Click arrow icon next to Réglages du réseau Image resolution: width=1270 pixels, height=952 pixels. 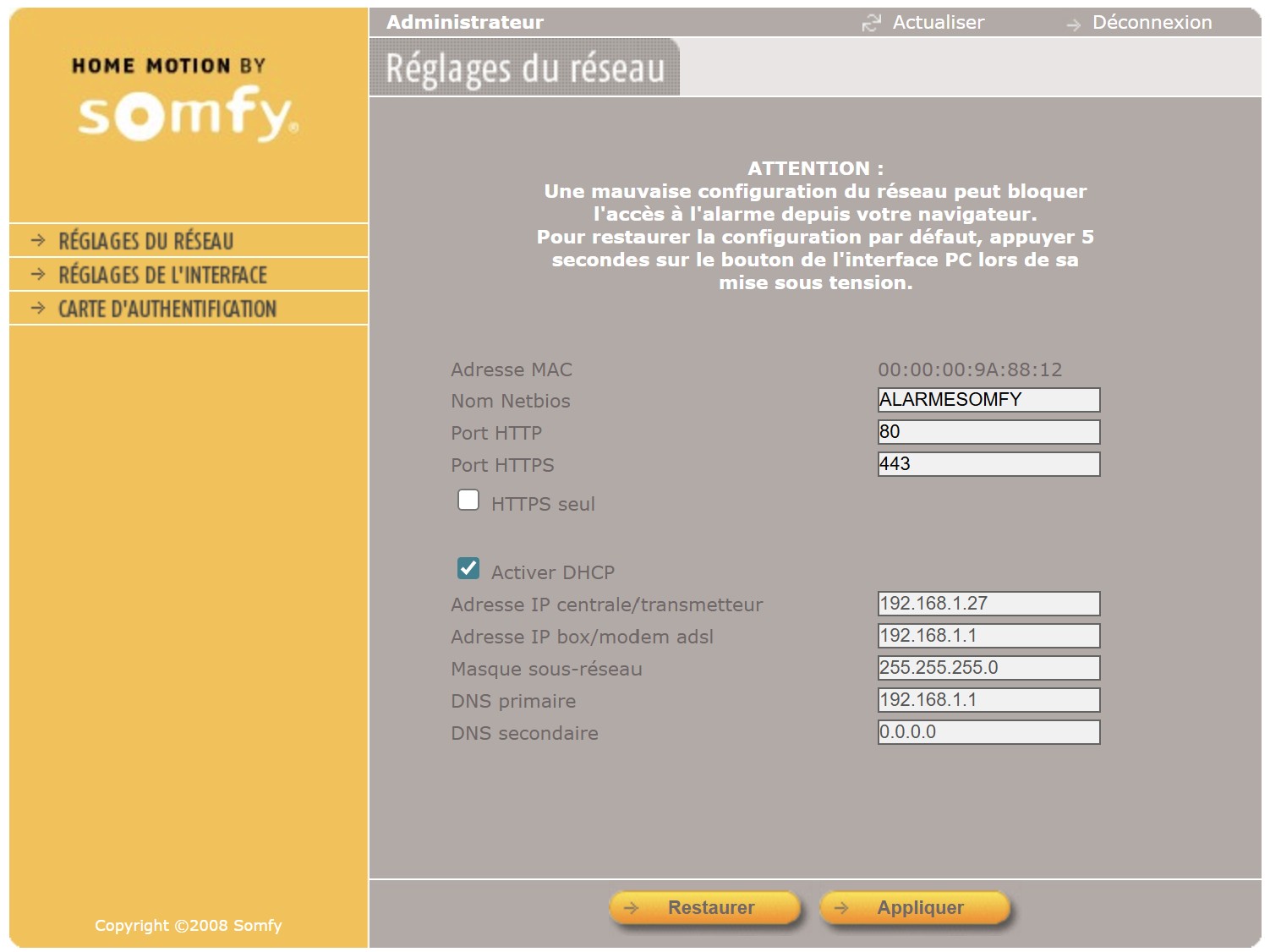(38, 241)
